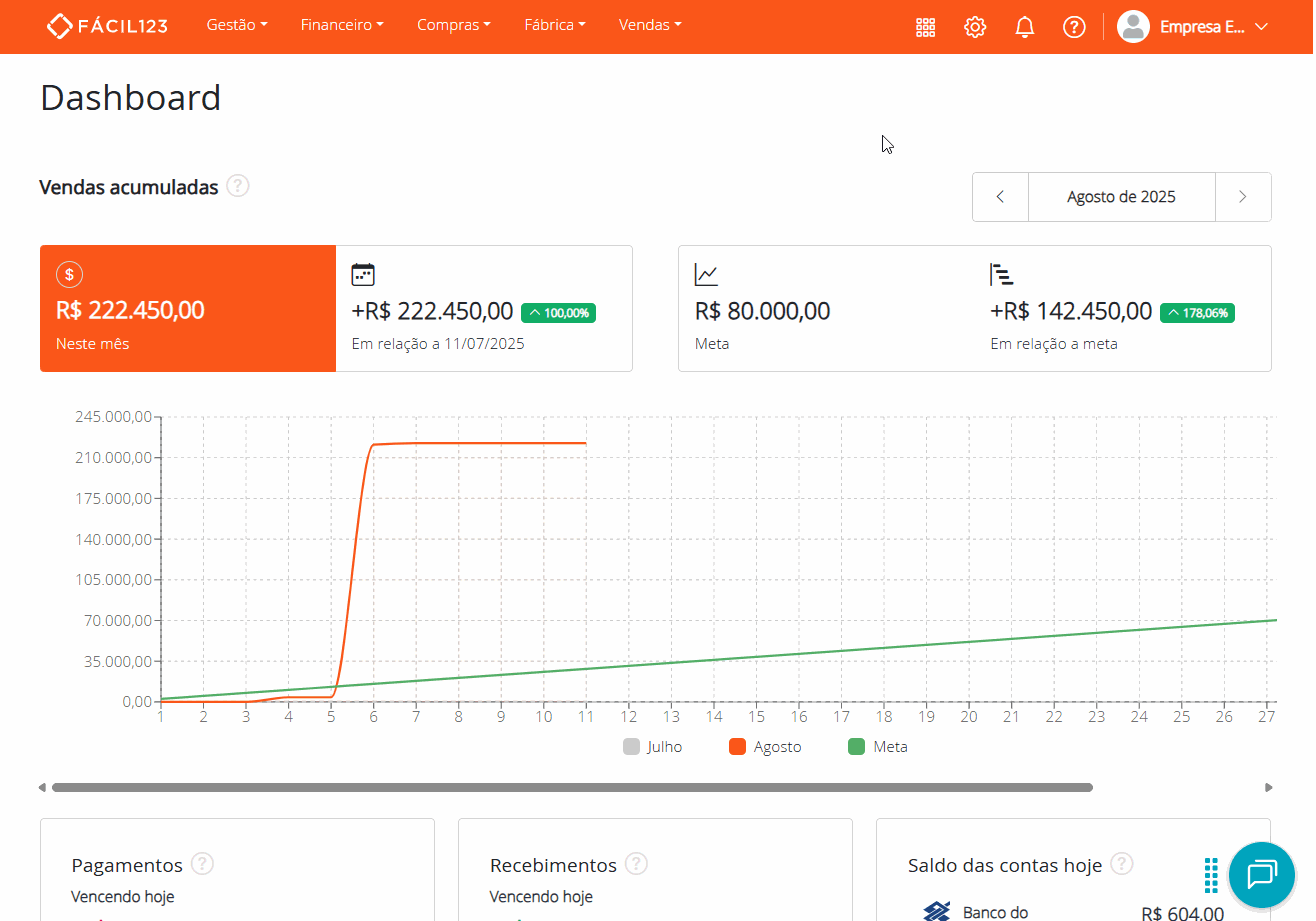Click the Fácil123 logo
This screenshot has height=921, width=1316.
point(107,26)
